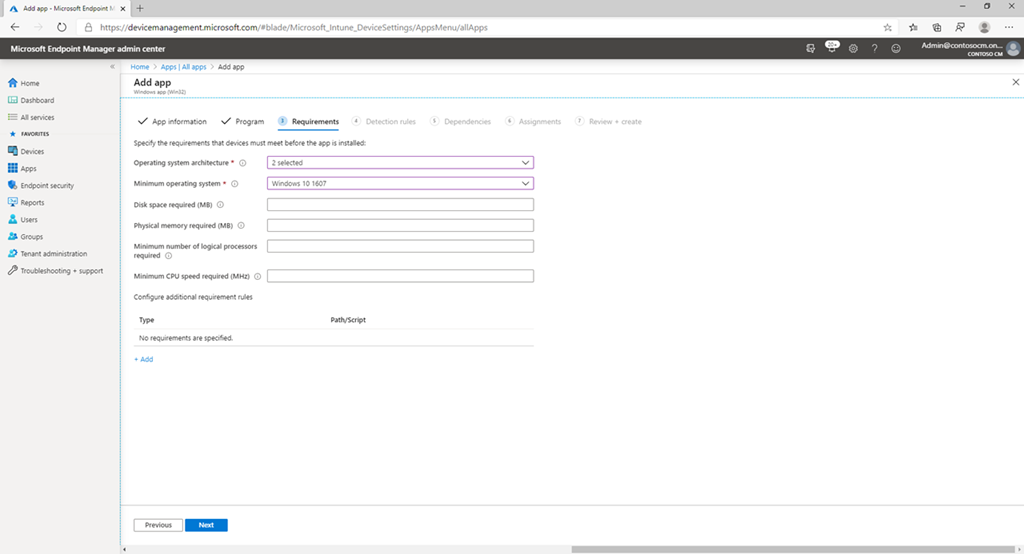The width and height of the screenshot is (1024, 554).
Task: Click the Previous button
Action: tap(158, 525)
